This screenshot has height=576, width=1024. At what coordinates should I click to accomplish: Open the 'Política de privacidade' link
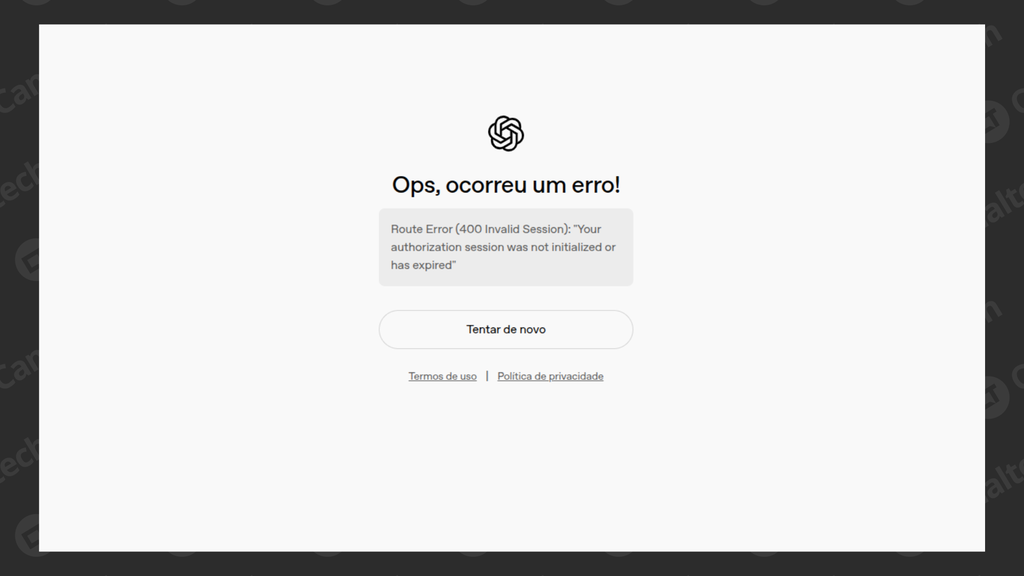[550, 376]
